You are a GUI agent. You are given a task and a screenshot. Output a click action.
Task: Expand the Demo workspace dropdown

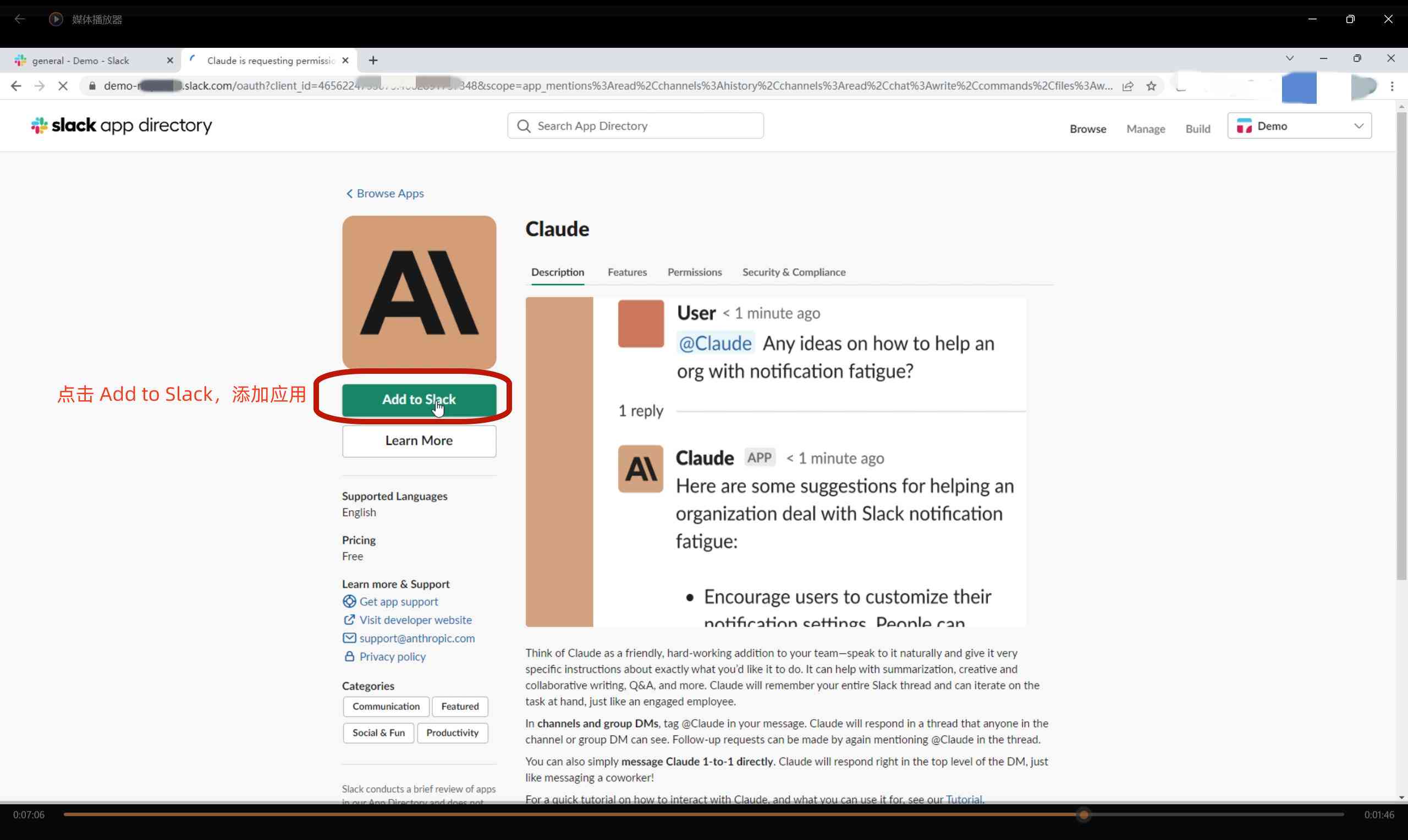click(x=1300, y=126)
